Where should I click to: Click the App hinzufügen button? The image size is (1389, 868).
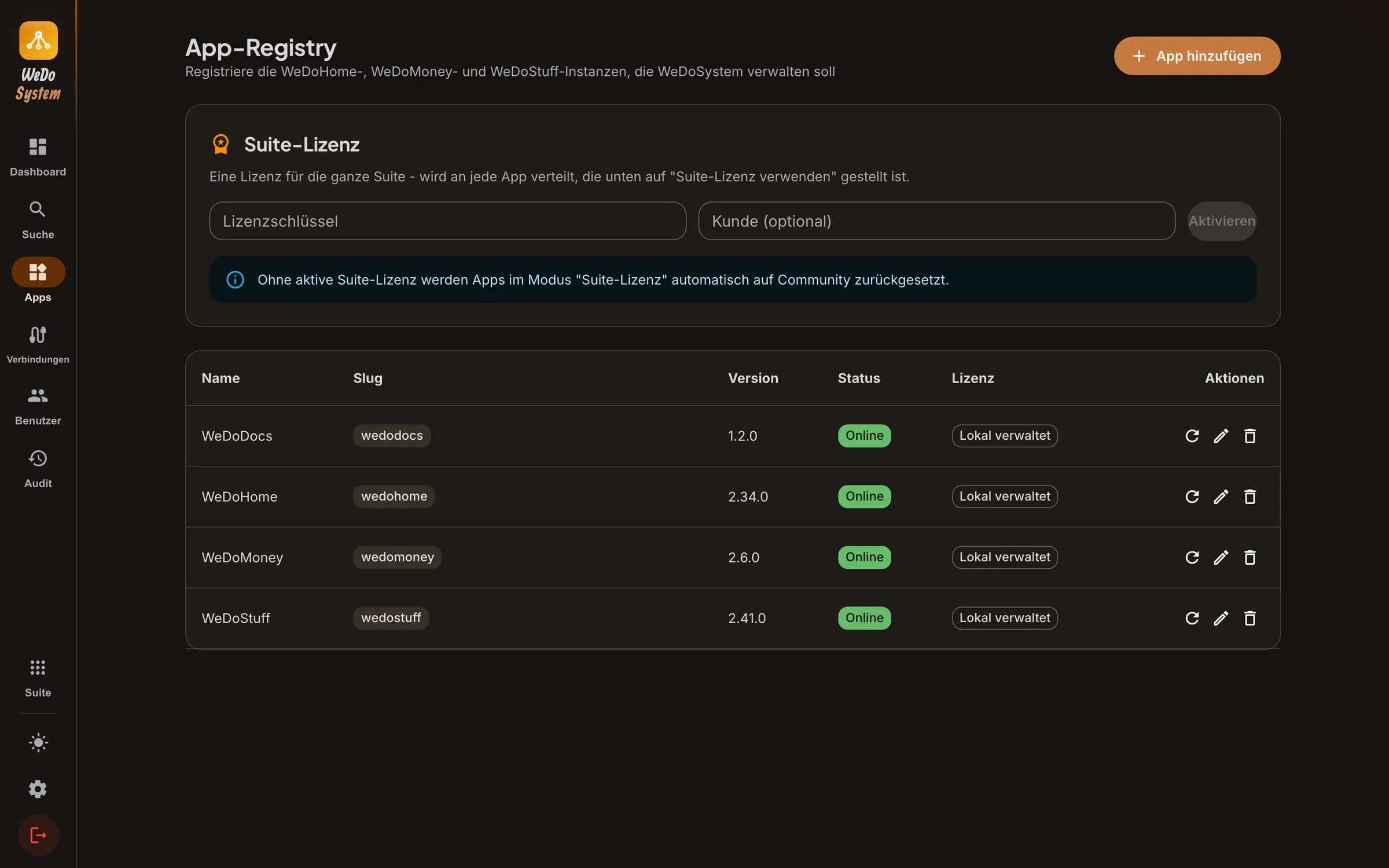pos(1197,56)
